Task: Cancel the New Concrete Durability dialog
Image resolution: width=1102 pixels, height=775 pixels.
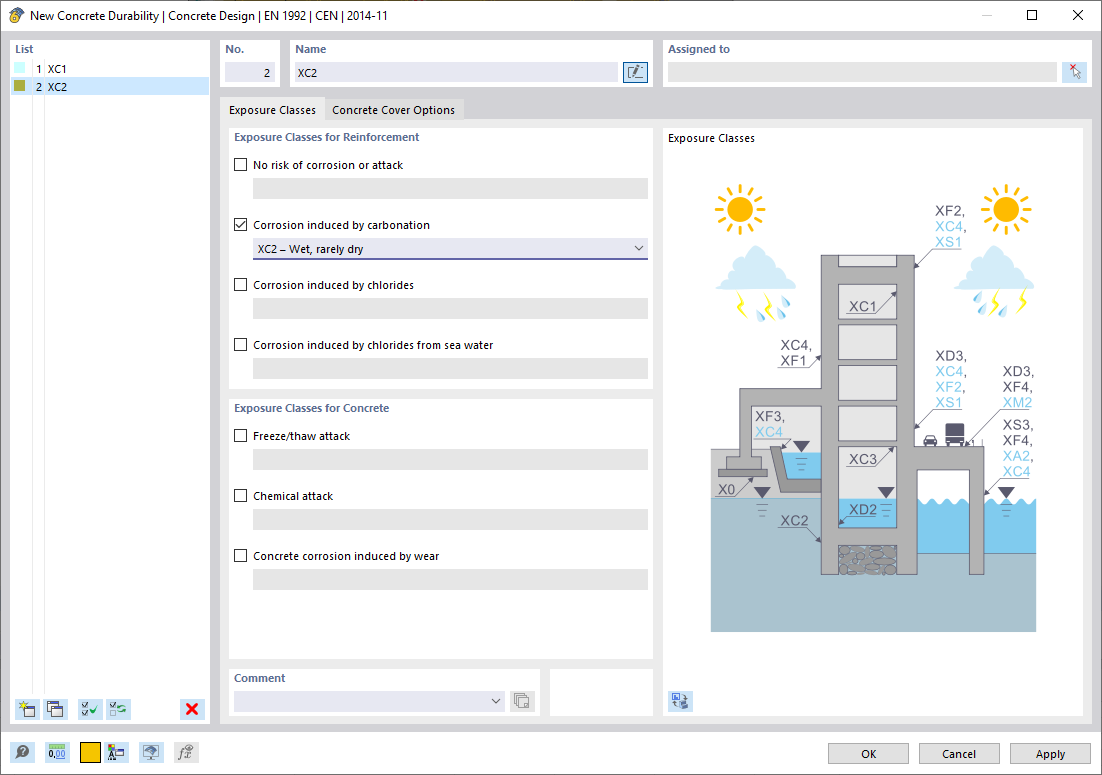Action: [958, 753]
